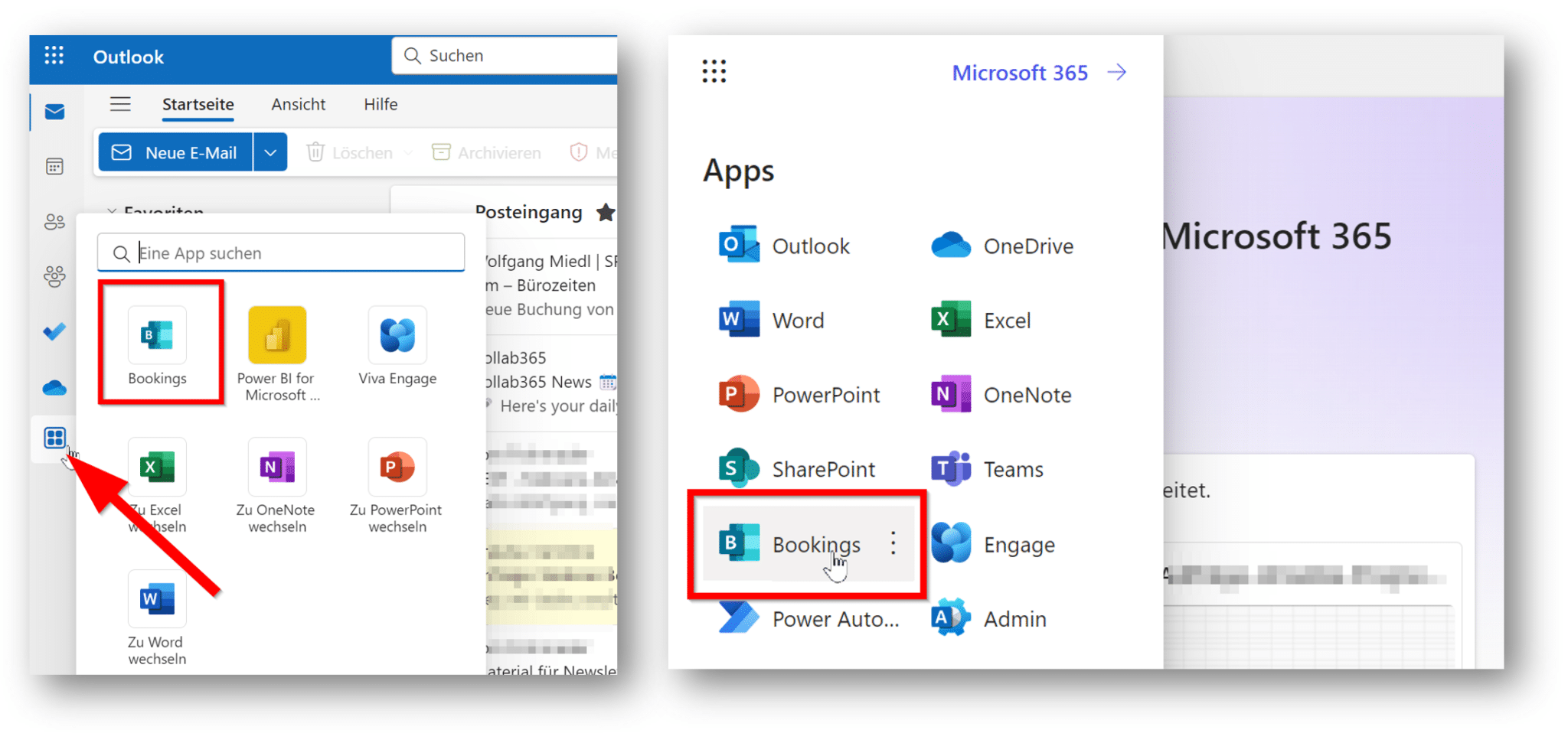
Task: Click the Archivieren toolbar button
Action: pos(486,152)
